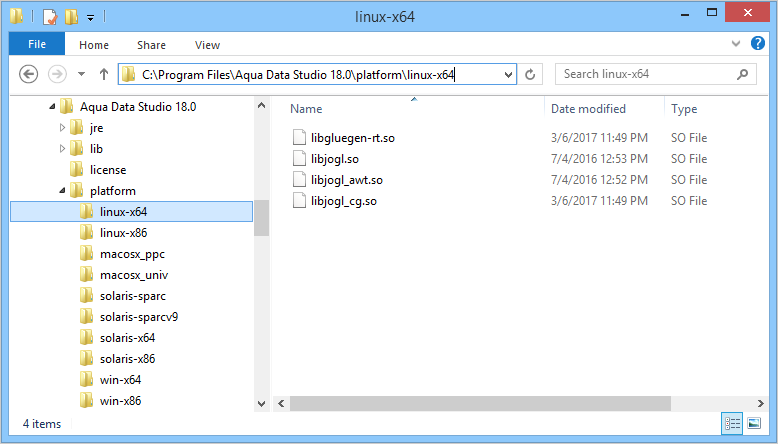Viewport: 778px width, 444px height.
Task: Click the Back navigation arrow
Action: pyautogui.click(x=29, y=74)
